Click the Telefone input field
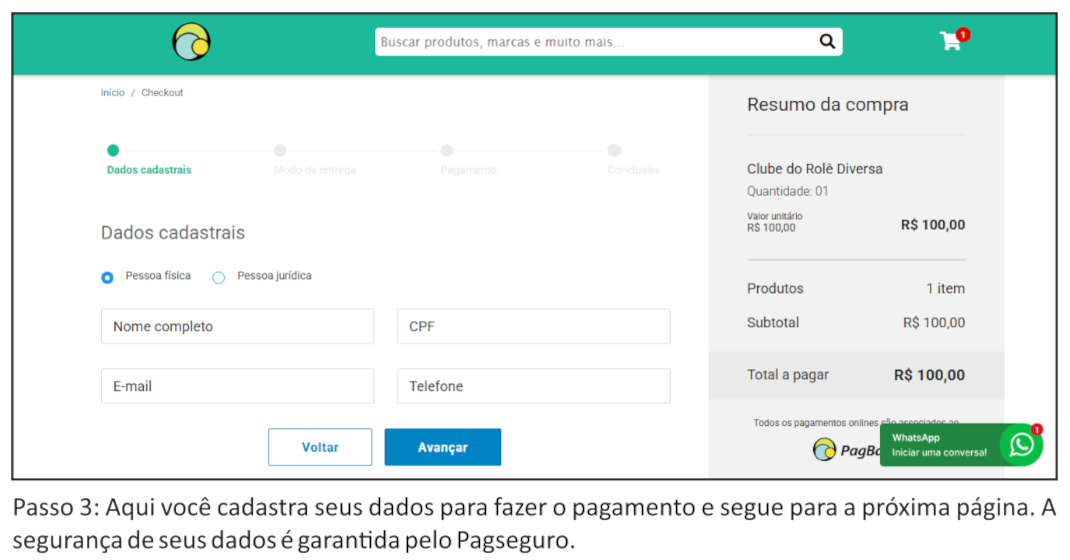 click(533, 386)
